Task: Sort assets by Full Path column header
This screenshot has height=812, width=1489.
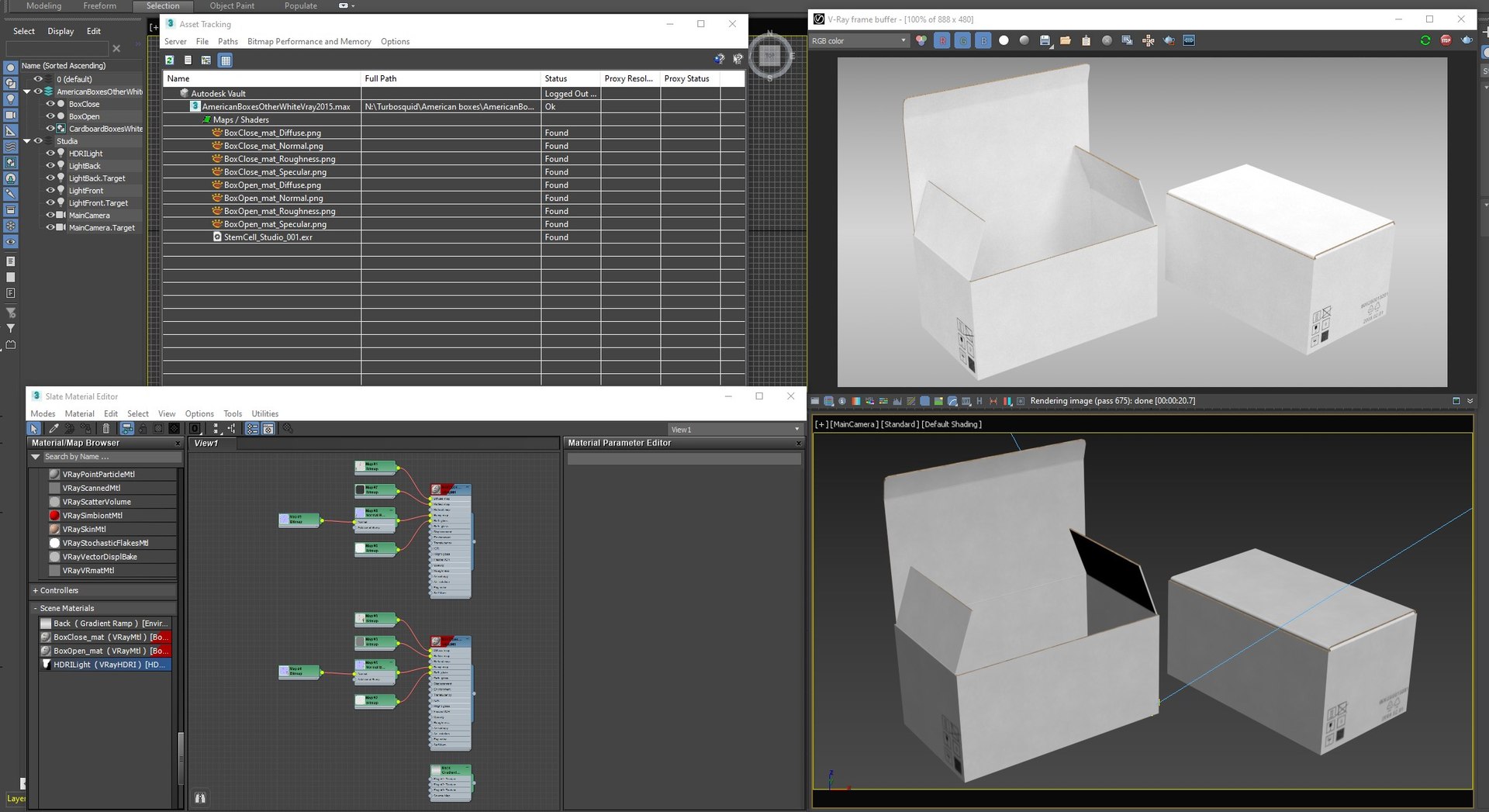Action: 451,78
